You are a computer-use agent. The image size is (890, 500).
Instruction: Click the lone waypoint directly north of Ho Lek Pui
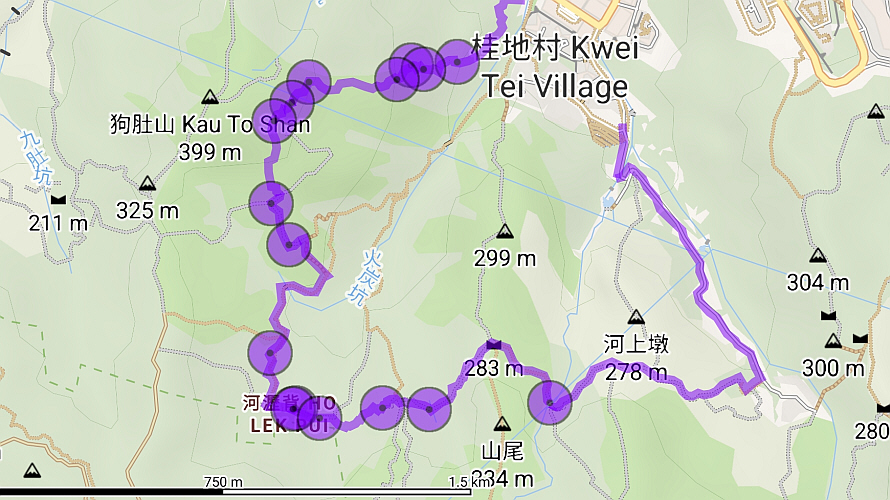[270, 353]
